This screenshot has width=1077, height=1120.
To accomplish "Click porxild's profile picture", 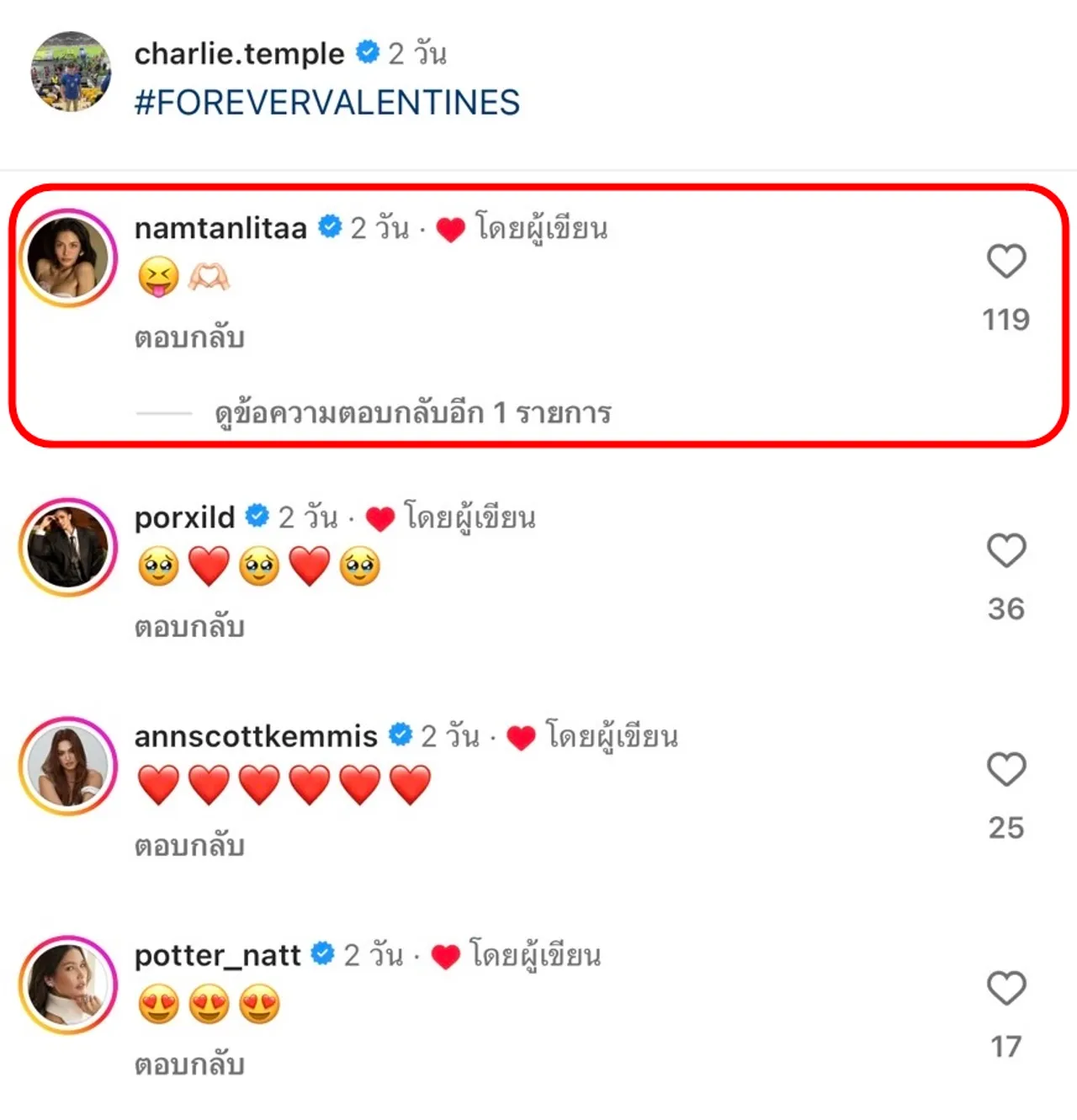I will (x=66, y=548).
